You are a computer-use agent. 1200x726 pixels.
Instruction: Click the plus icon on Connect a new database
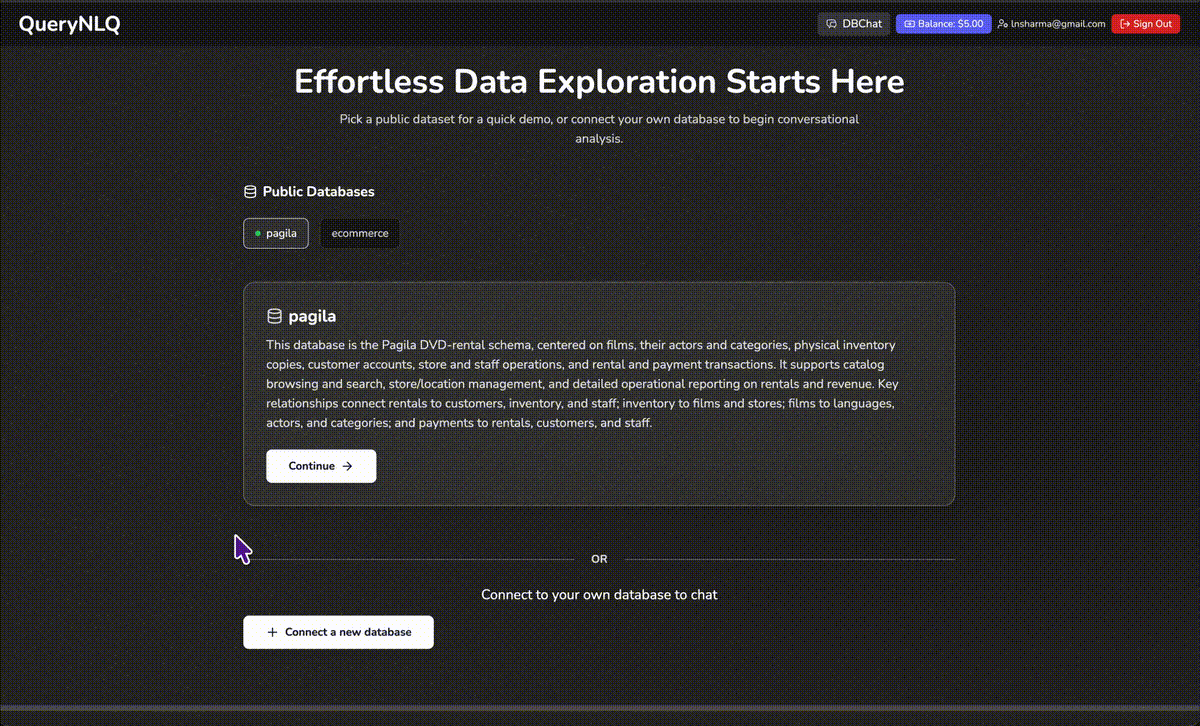[272, 632]
